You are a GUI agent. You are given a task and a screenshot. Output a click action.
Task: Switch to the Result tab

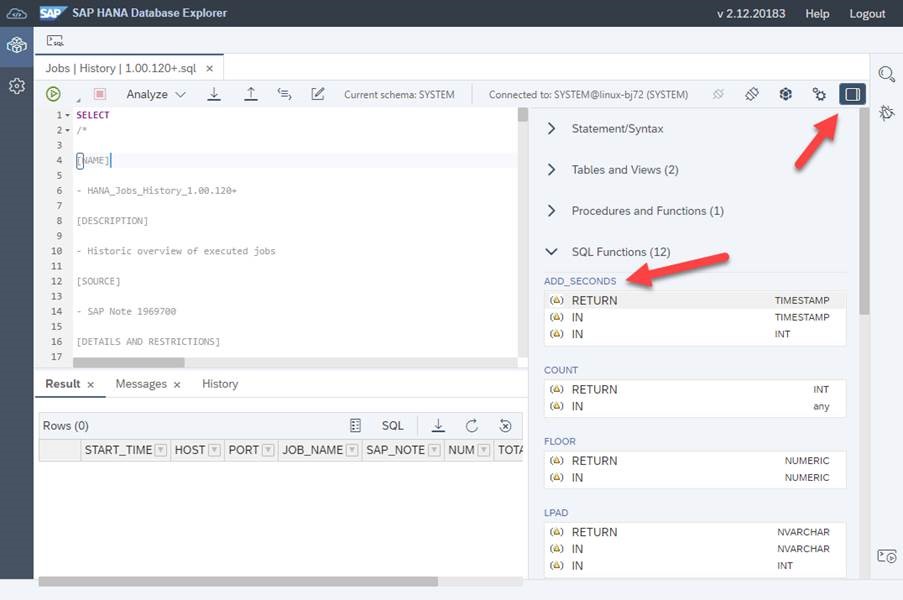click(63, 384)
